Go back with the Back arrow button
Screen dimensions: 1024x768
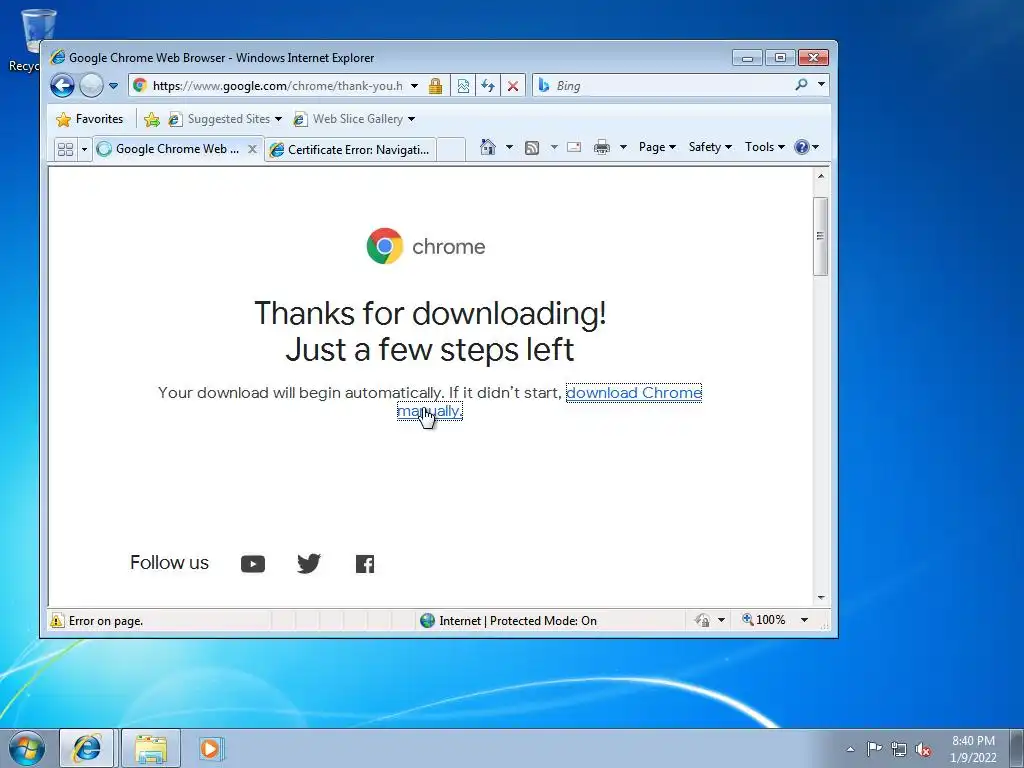click(63, 86)
